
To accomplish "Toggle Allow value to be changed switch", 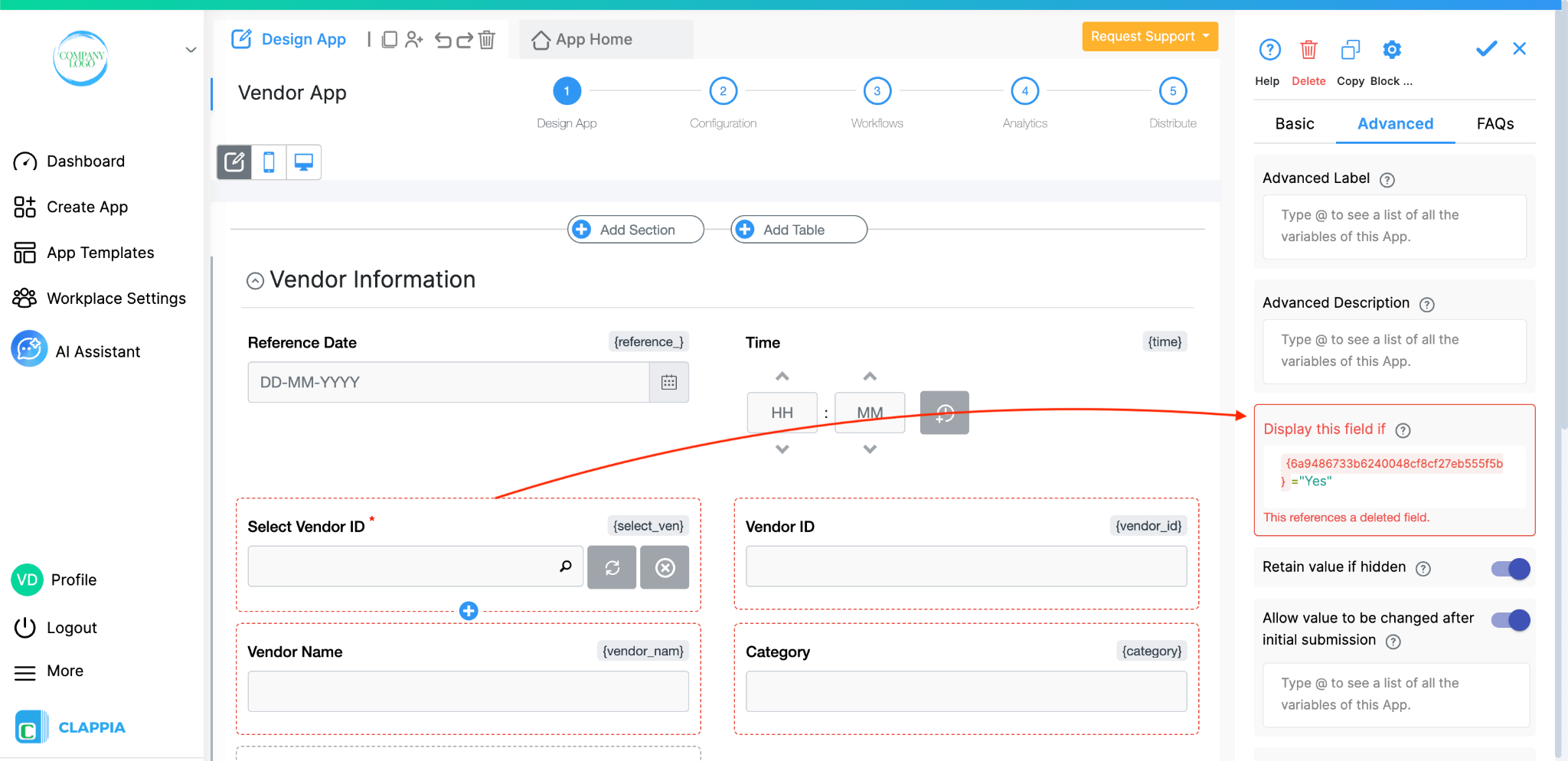I will (1510, 620).
